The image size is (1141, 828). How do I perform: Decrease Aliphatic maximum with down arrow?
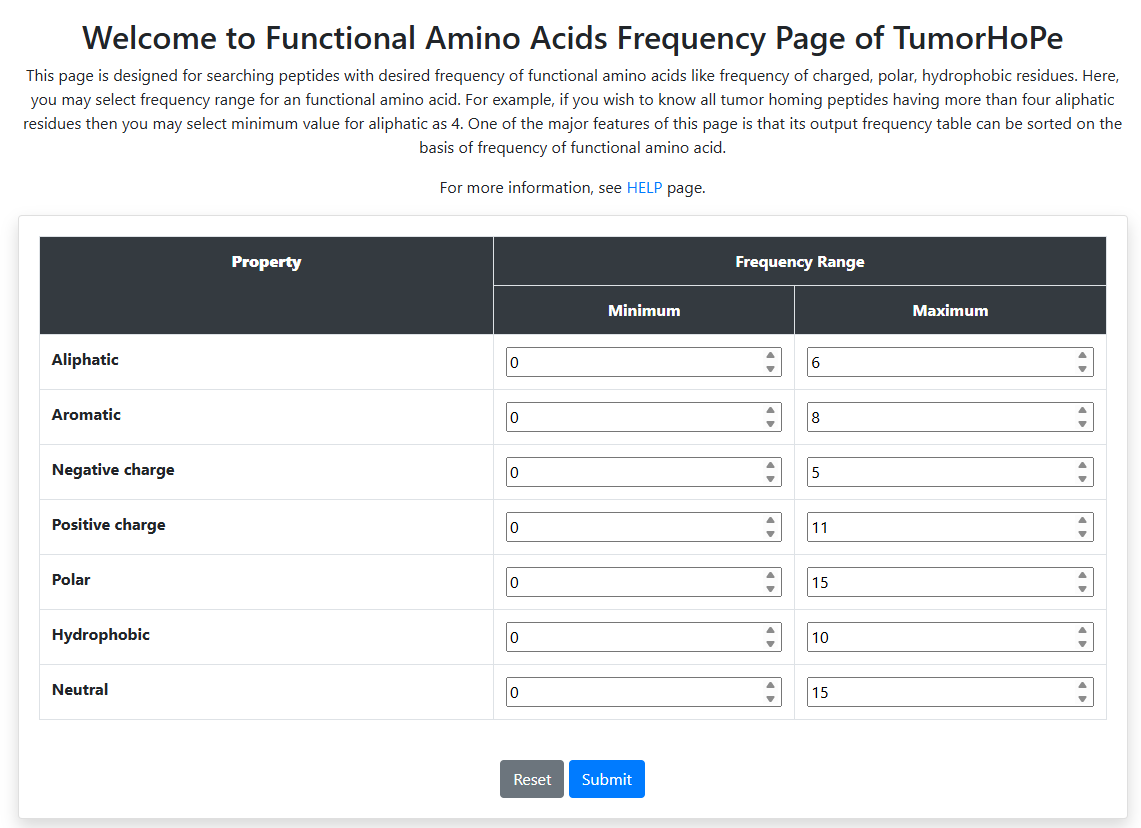click(x=1082, y=369)
